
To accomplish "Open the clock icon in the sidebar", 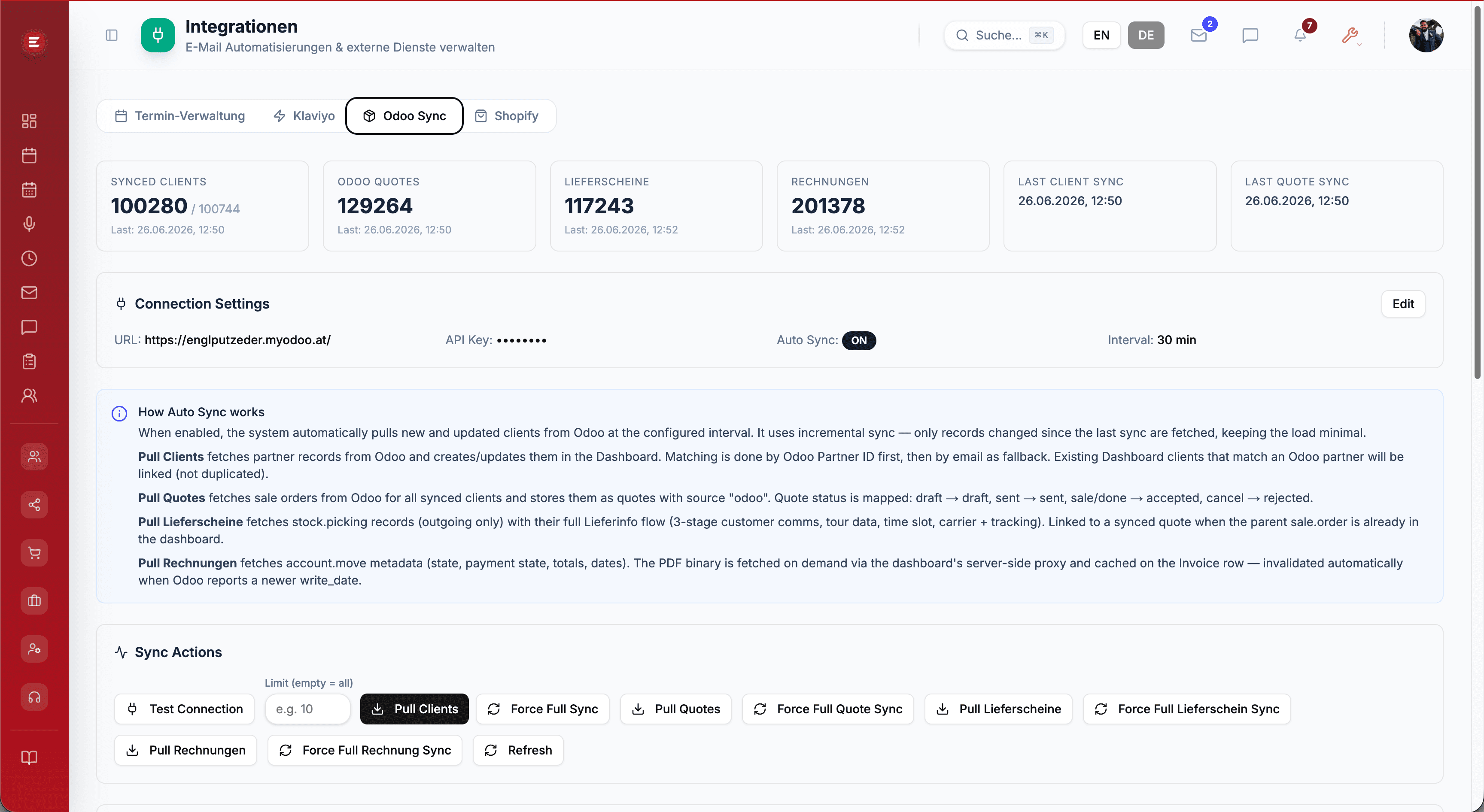I will tap(29, 258).
